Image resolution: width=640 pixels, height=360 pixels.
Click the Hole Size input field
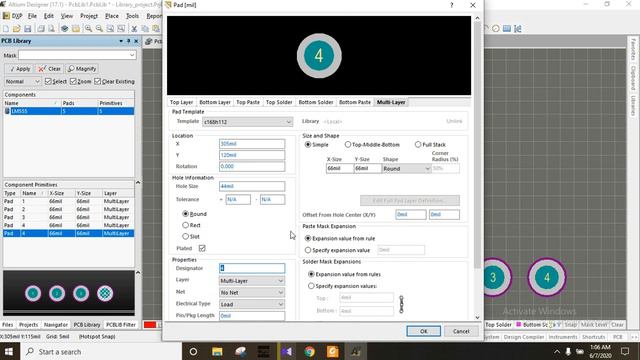coord(252,186)
